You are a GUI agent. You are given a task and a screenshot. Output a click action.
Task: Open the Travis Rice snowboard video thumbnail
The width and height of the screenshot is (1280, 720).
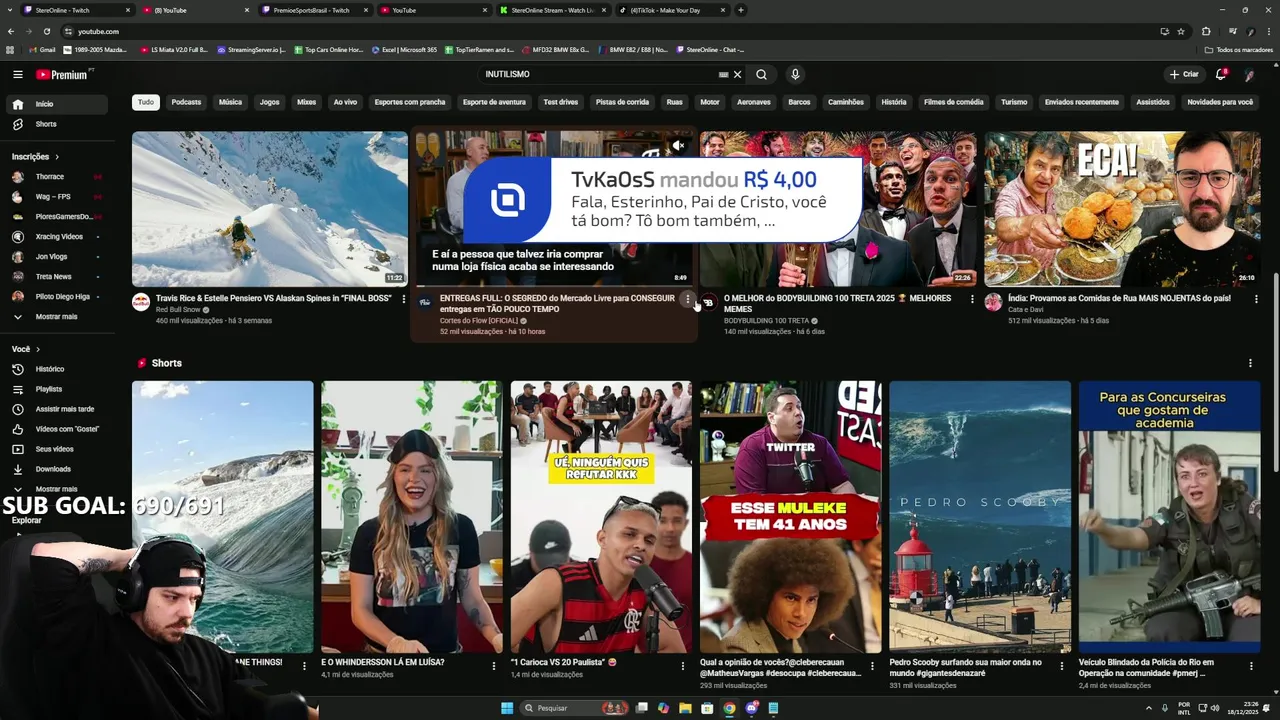(270, 209)
